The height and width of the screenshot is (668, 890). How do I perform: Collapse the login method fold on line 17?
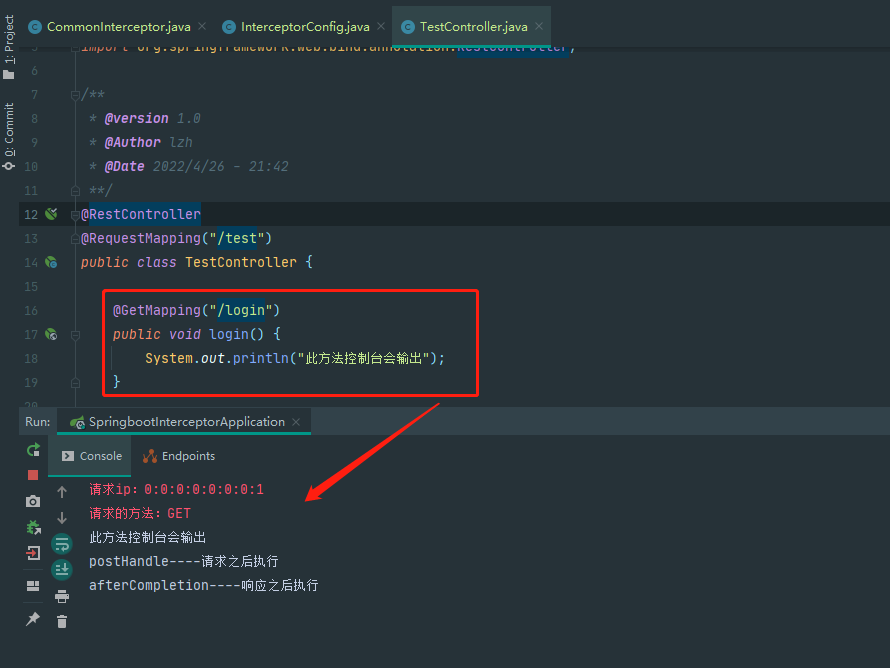[x=75, y=335]
